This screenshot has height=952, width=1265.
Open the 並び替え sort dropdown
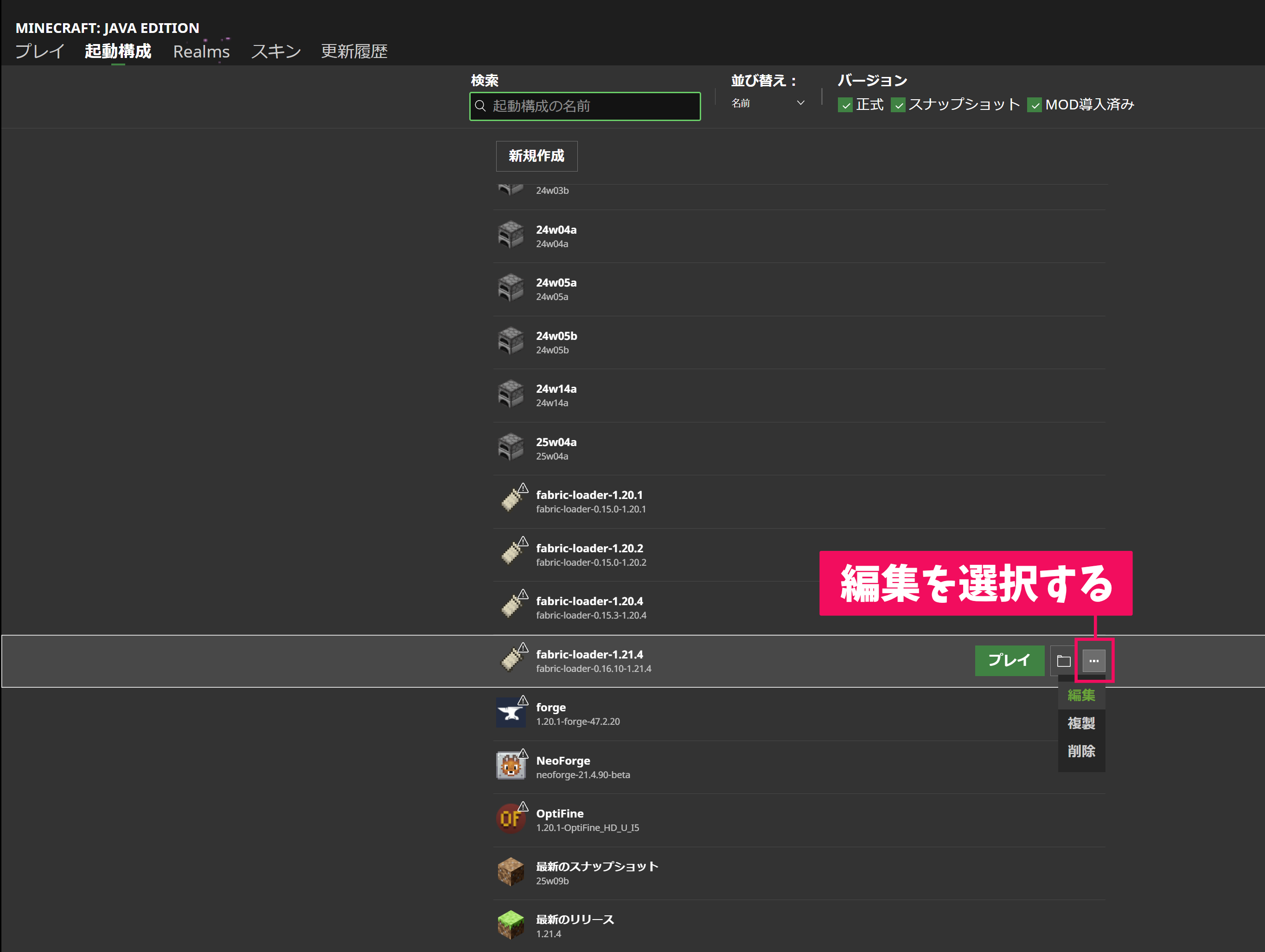768,103
